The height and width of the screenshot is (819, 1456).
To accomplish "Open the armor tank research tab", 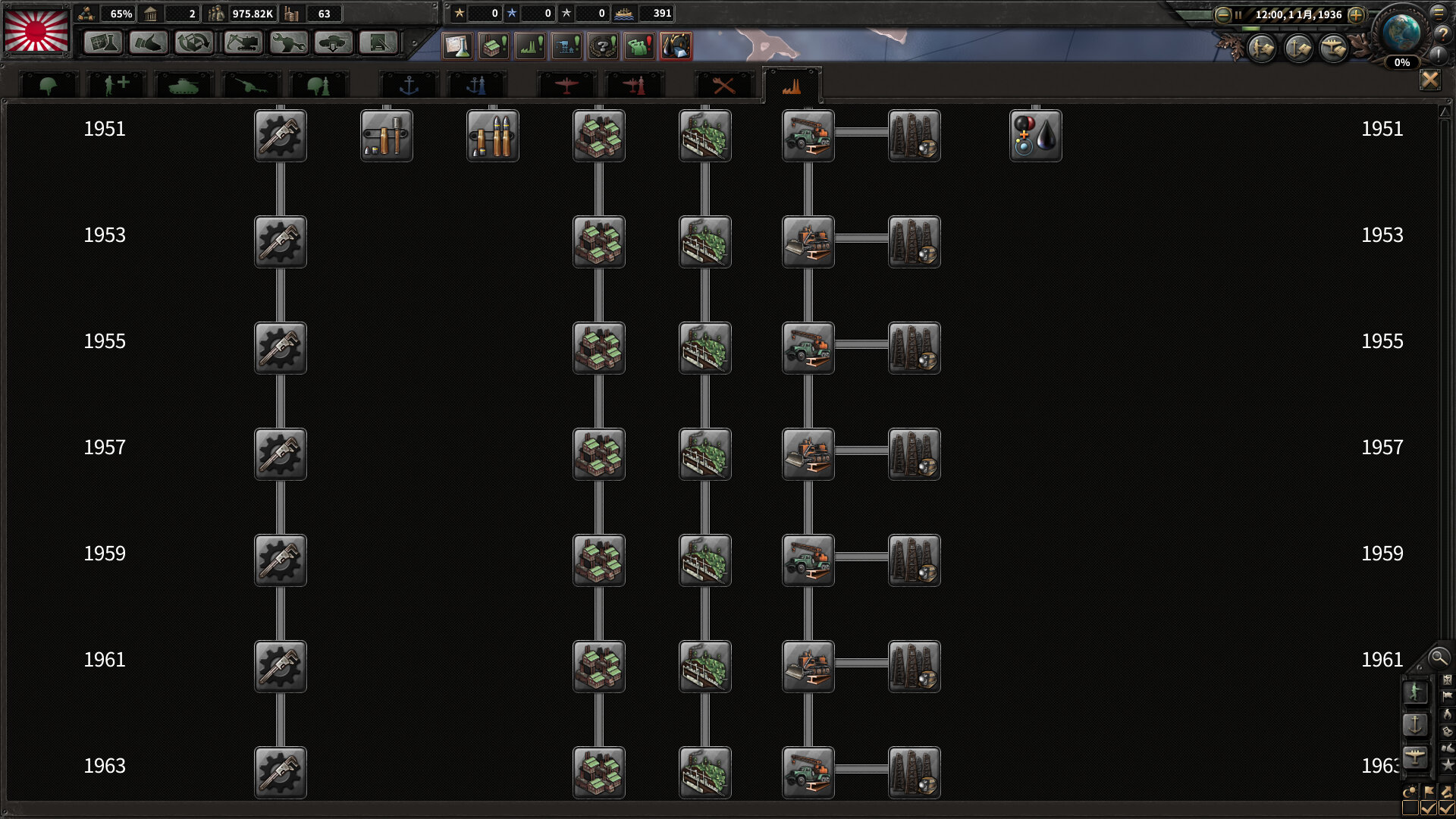I will coord(183,86).
